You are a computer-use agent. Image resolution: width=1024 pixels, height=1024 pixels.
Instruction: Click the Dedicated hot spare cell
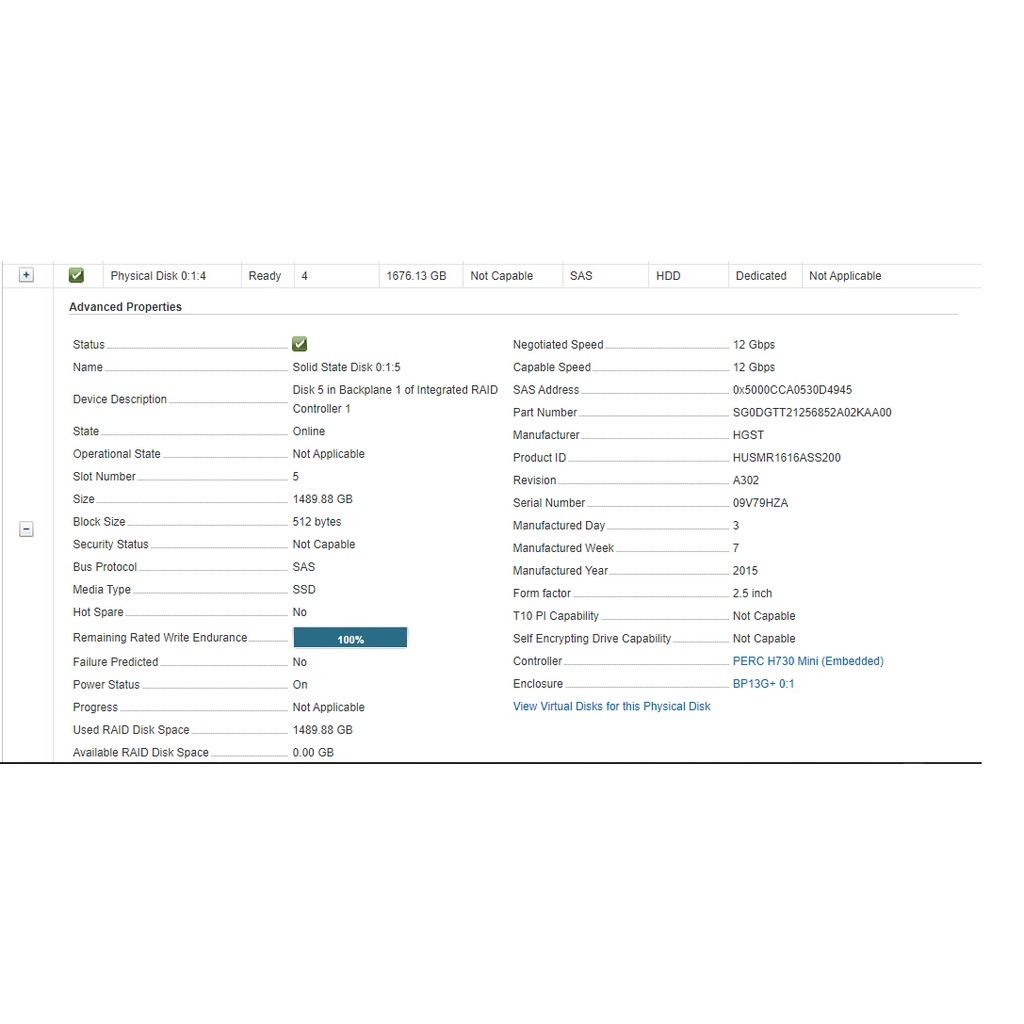tap(761, 276)
